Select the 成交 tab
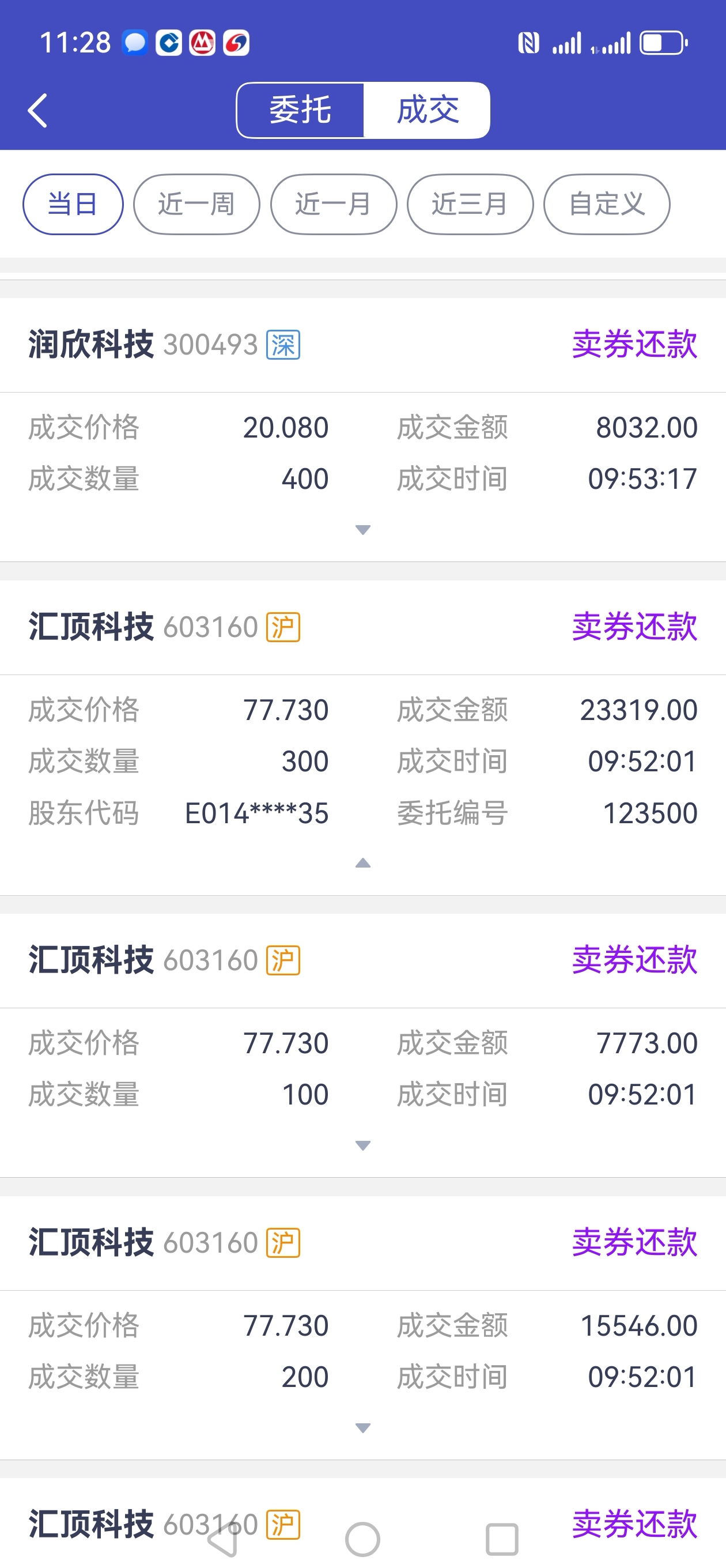Image resolution: width=726 pixels, height=1568 pixels. pos(427,110)
